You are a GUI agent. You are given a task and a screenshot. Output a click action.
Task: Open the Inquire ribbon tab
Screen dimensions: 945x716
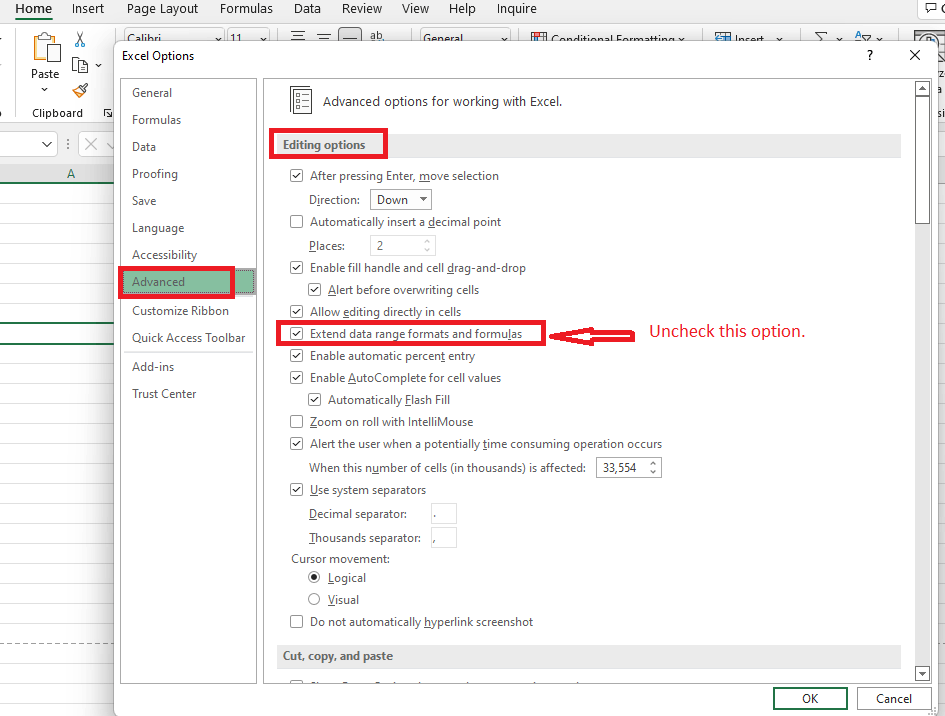pyautogui.click(x=516, y=9)
